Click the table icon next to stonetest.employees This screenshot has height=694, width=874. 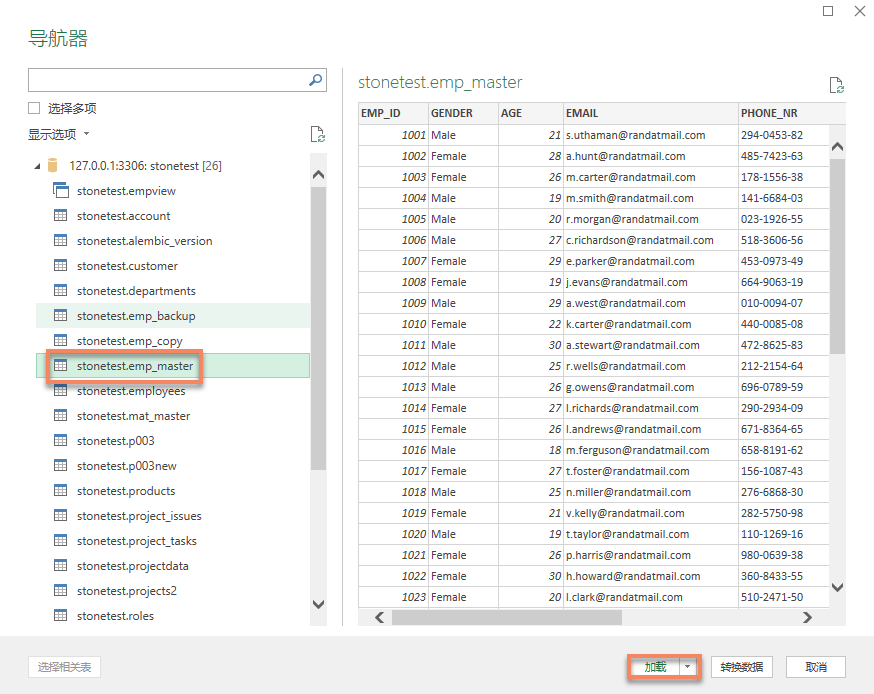62,391
